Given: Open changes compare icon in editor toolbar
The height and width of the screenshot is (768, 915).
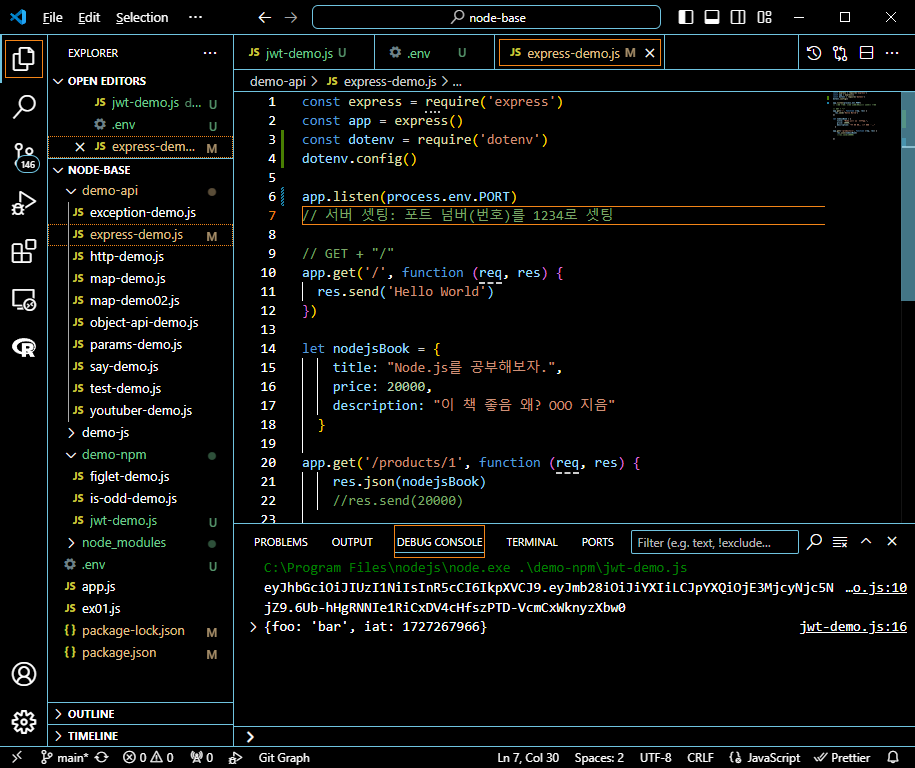Looking at the screenshot, I should coord(840,53).
